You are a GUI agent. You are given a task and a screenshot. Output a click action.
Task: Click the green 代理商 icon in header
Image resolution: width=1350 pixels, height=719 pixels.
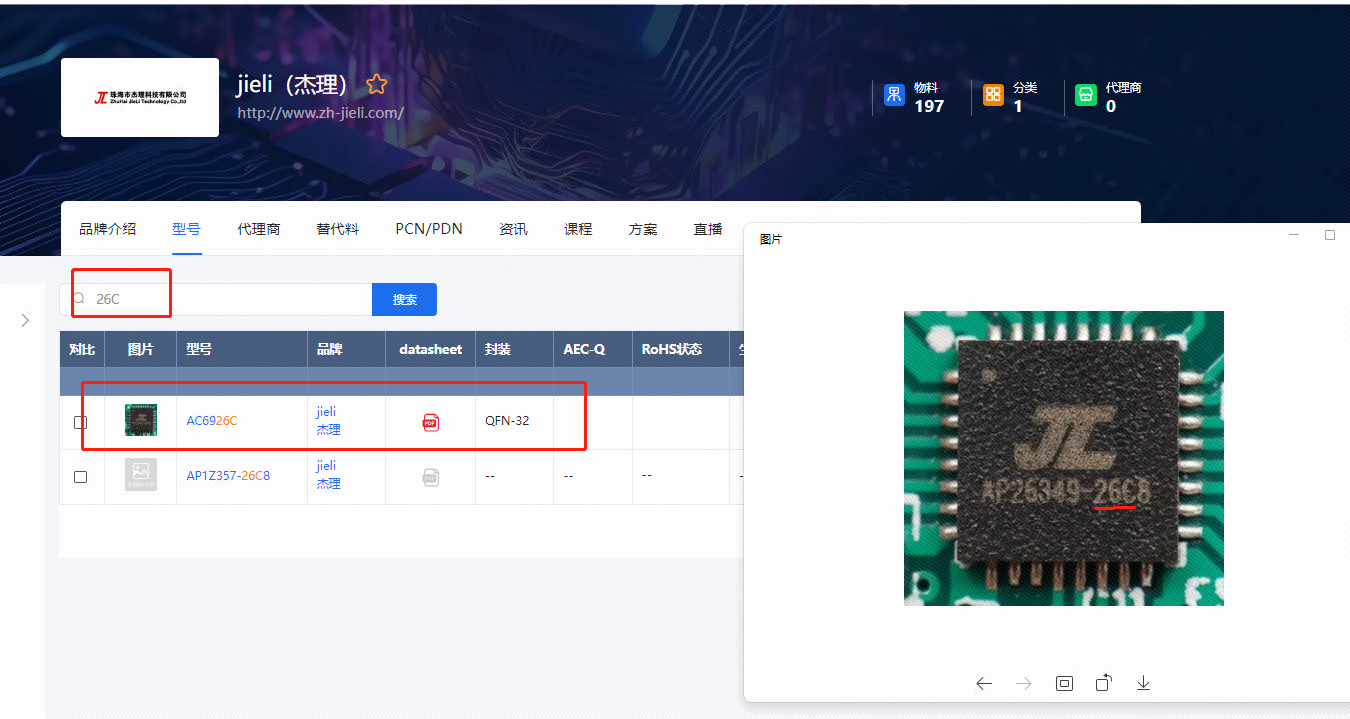(x=1086, y=95)
